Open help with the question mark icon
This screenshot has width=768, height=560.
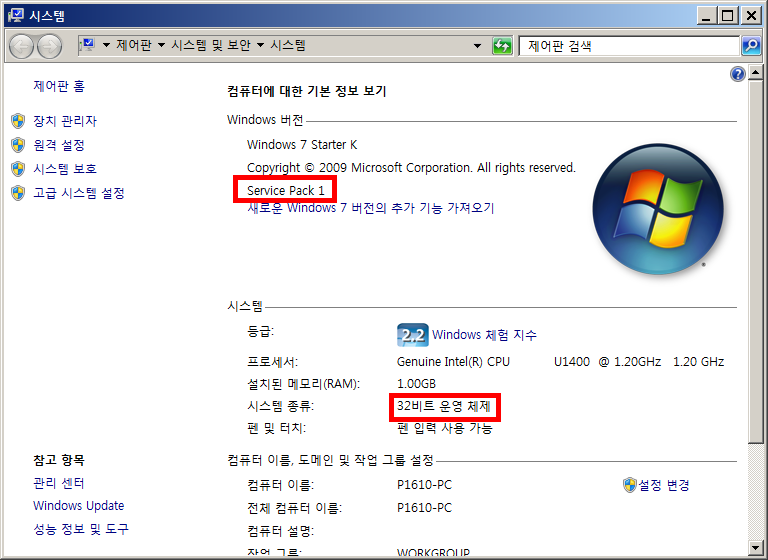pyautogui.click(x=738, y=74)
